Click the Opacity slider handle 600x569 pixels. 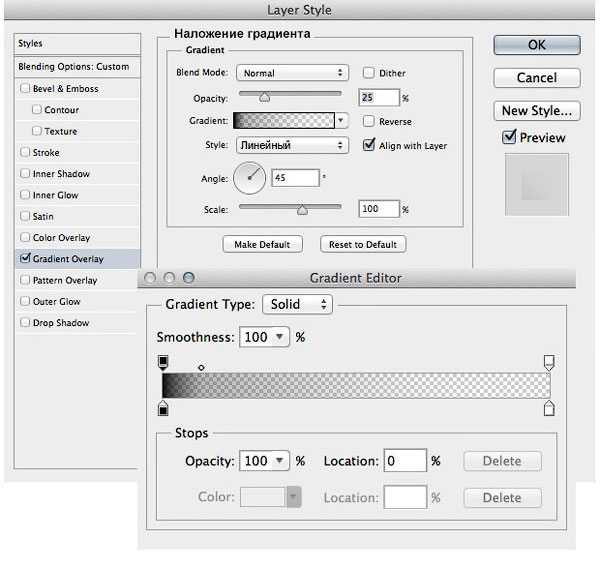coord(264,97)
